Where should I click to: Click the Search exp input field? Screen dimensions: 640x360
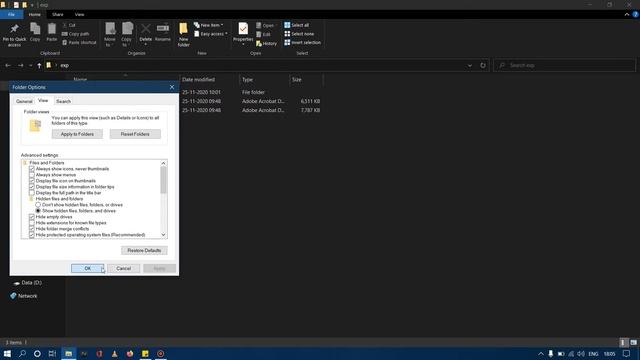point(564,65)
